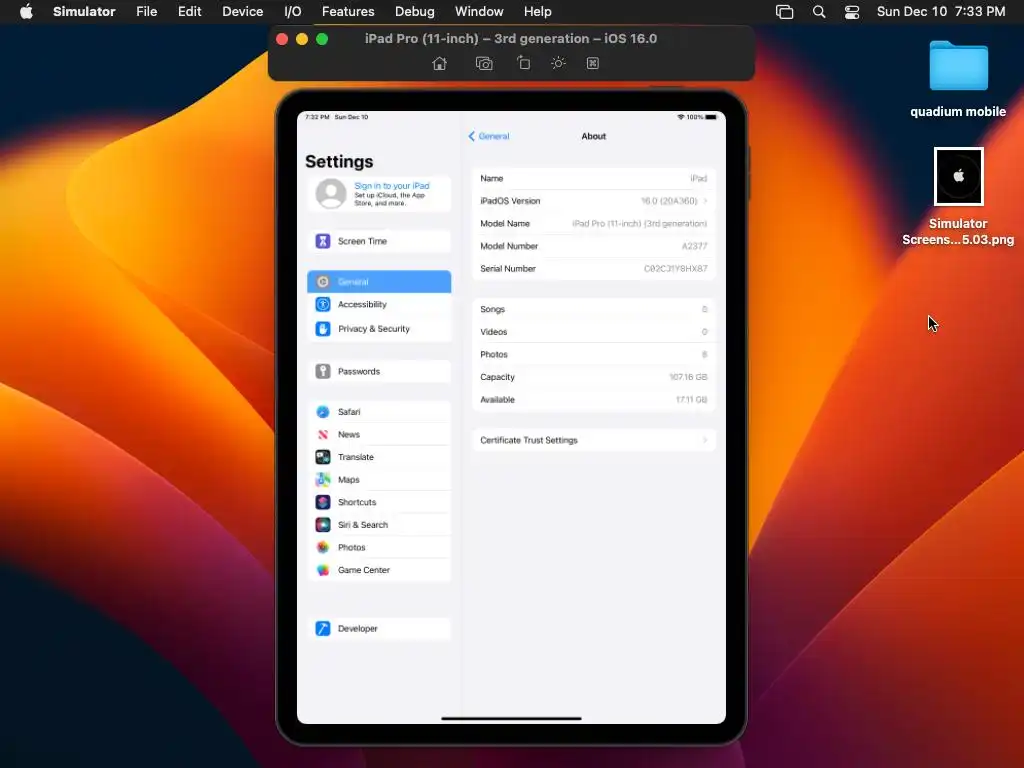Click the menu bar date and time
Image resolution: width=1024 pixels, height=768 pixels.
[940, 11]
